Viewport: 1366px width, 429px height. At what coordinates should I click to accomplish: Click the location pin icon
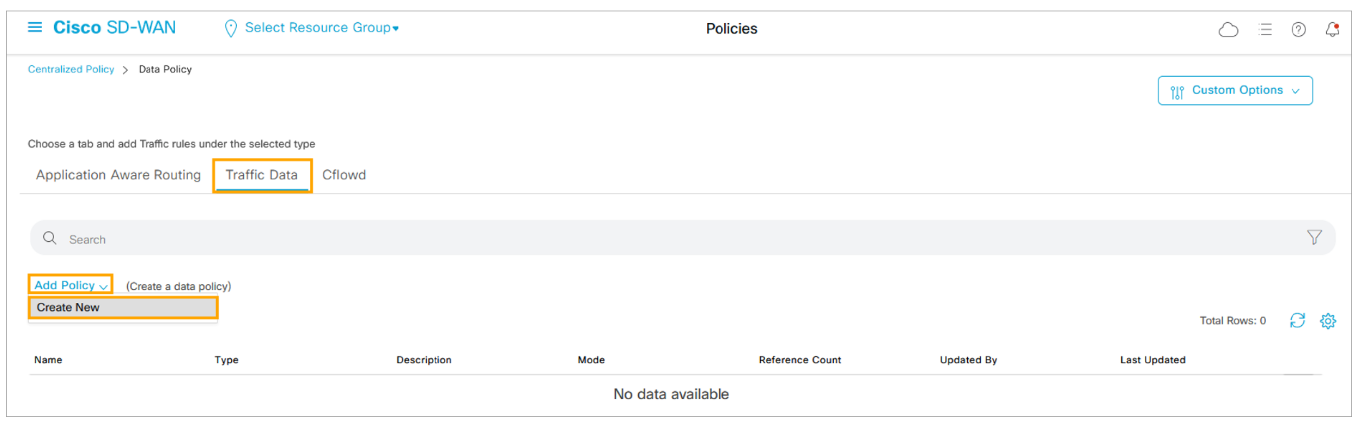(x=231, y=28)
